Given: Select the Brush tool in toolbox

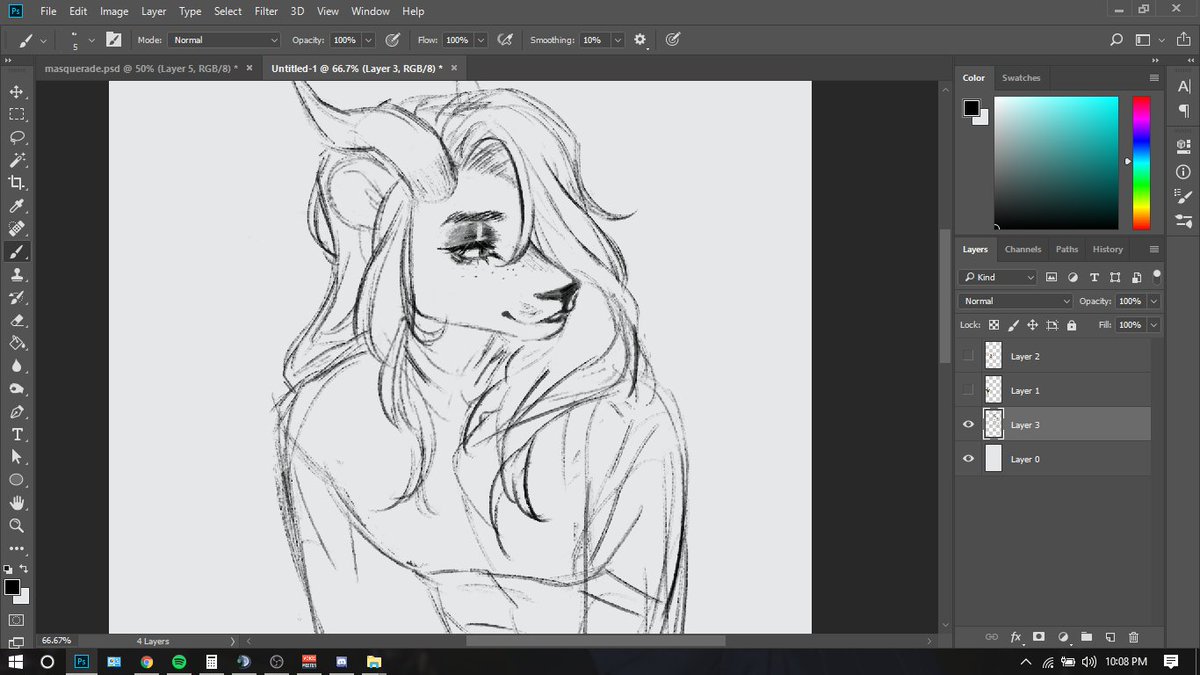Looking at the screenshot, I should click(17, 252).
